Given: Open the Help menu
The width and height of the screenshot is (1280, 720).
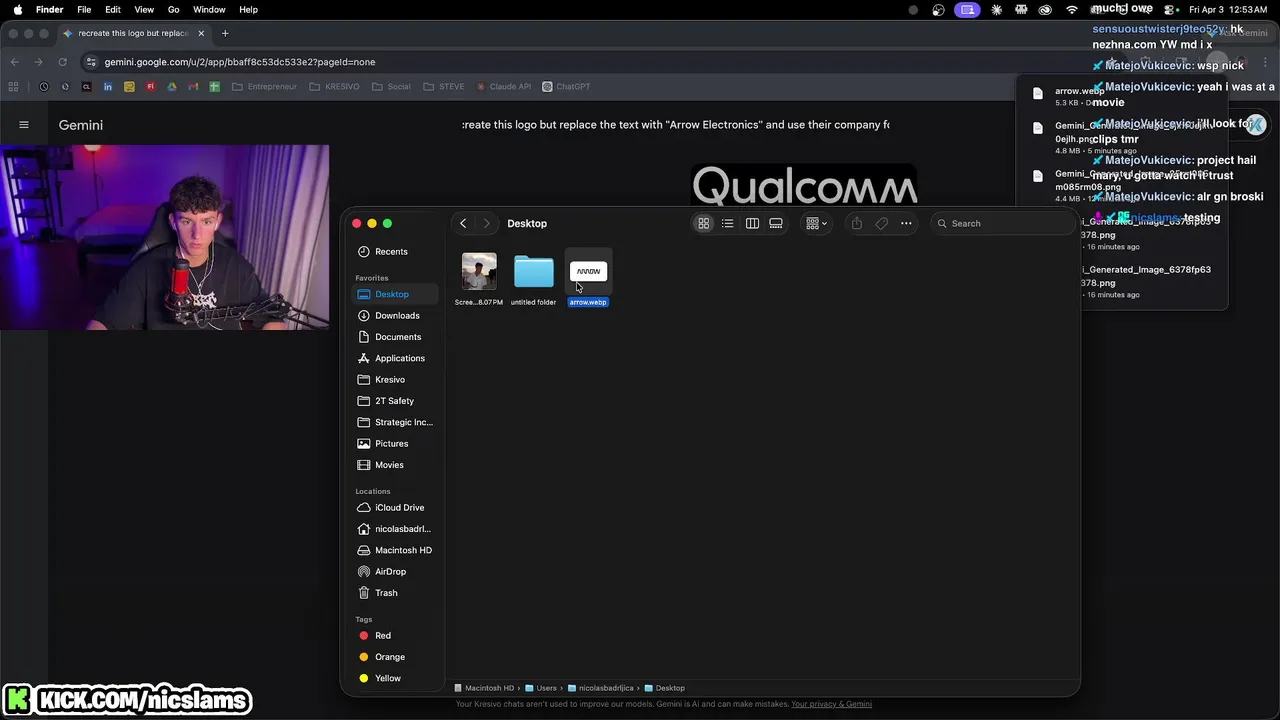Looking at the screenshot, I should (248, 9).
